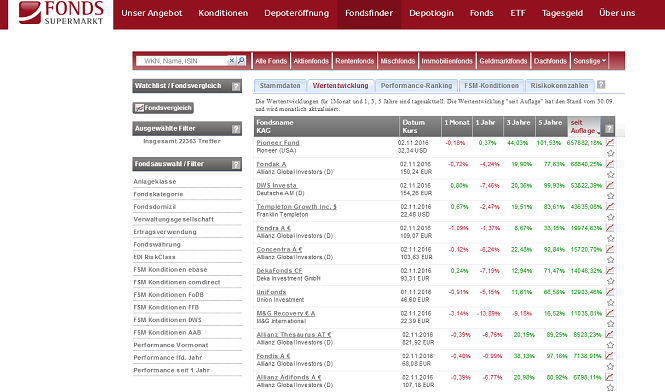Switch to the Risikokennzahlen tab
Screen dimensions: 665x392
coord(559,86)
